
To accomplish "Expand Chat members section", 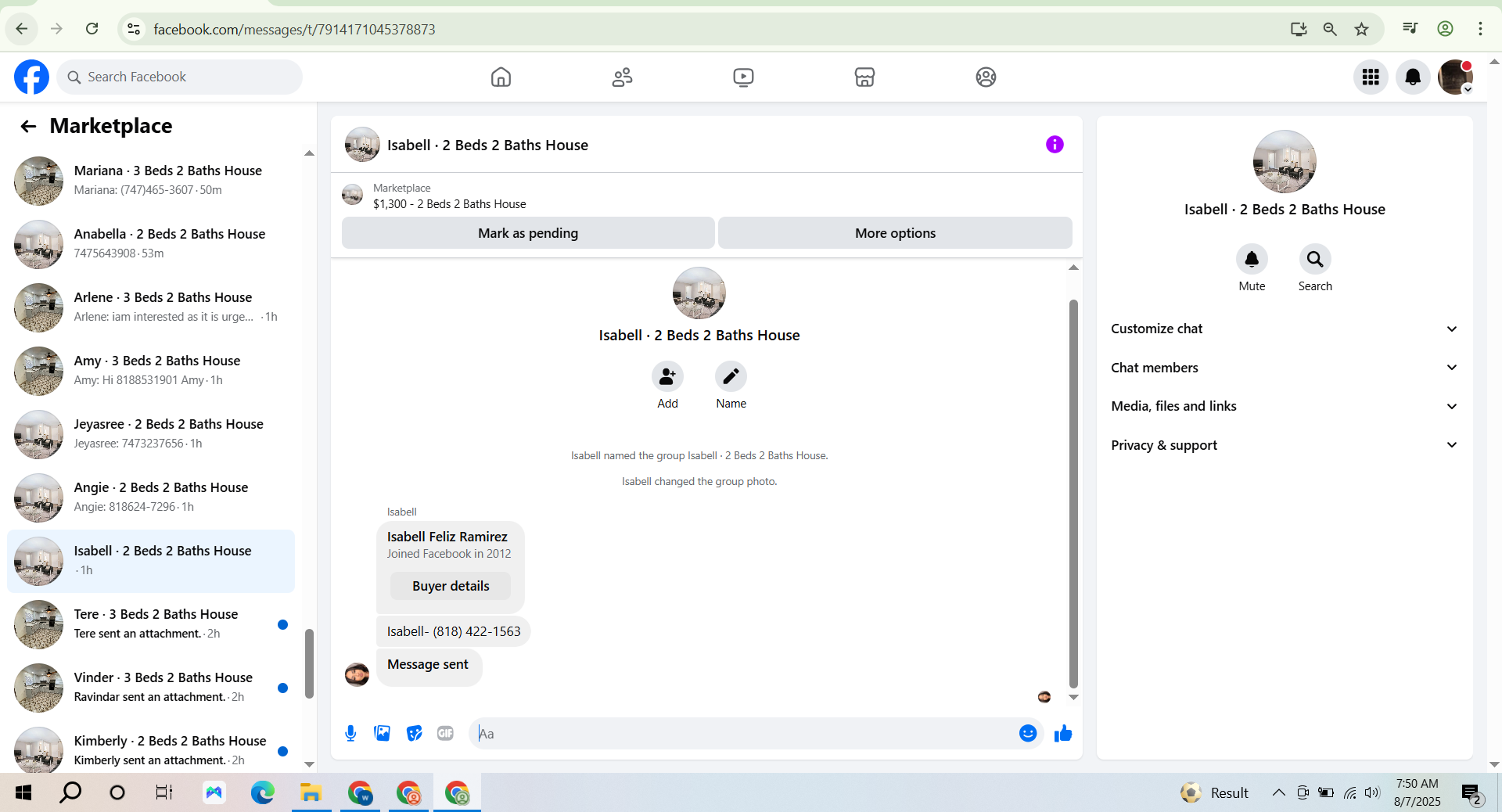I will click(x=1284, y=368).
